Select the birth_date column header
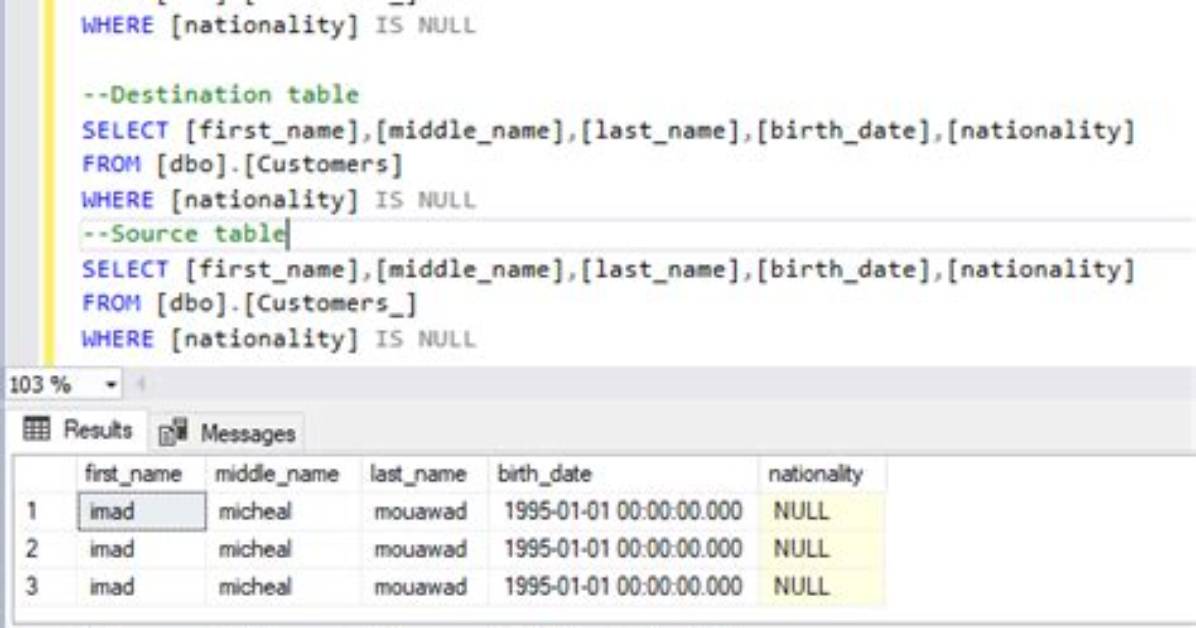The height and width of the screenshot is (628, 1196). [623, 474]
